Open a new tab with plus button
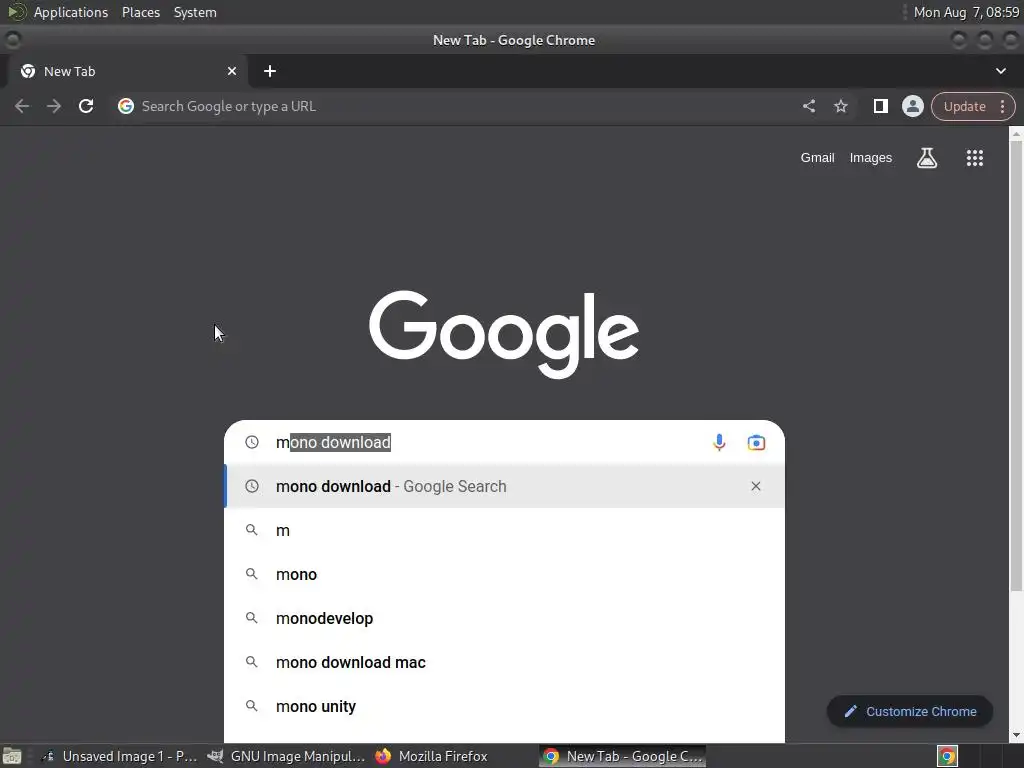Image resolution: width=1024 pixels, height=768 pixels. click(x=270, y=71)
